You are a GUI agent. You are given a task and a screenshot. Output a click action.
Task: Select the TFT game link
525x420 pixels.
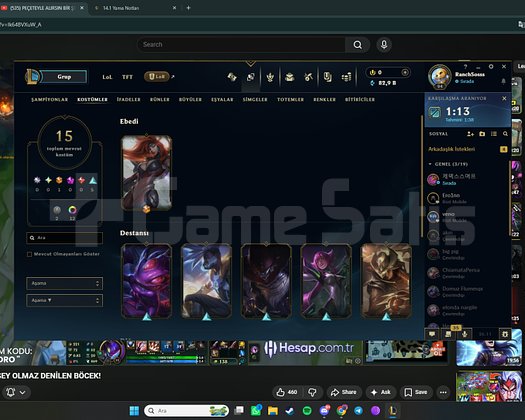(127, 77)
